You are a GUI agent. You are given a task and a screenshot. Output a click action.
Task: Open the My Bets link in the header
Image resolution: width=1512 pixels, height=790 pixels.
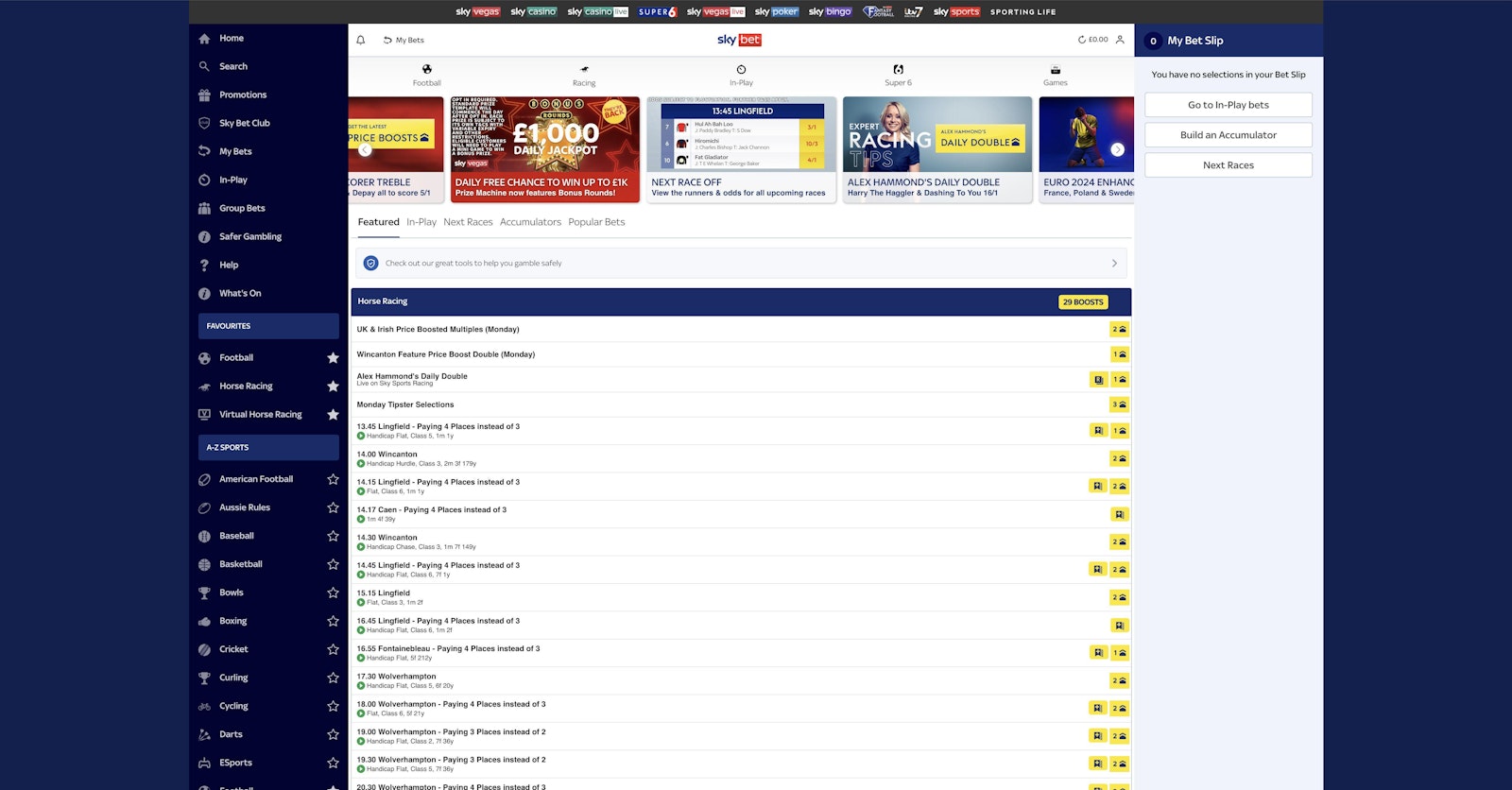pos(404,40)
